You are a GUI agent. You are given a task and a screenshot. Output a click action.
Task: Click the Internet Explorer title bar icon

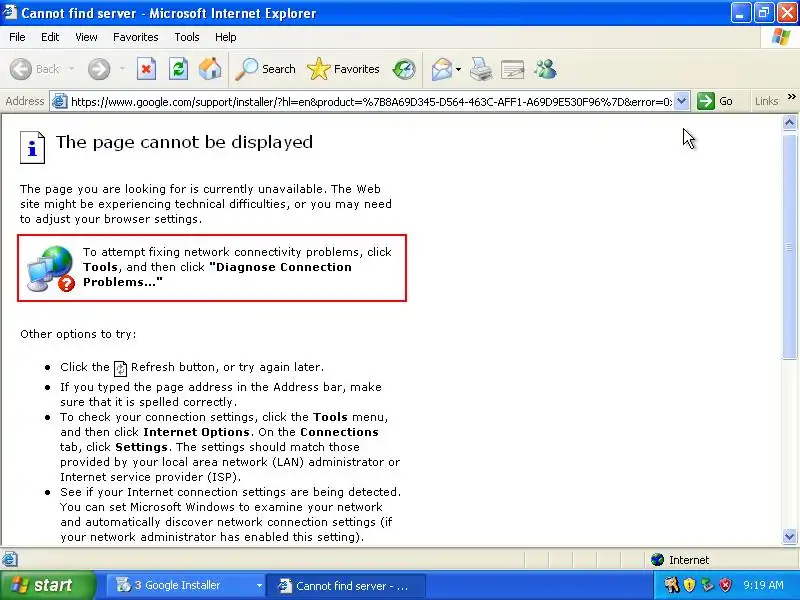click(10, 12)
